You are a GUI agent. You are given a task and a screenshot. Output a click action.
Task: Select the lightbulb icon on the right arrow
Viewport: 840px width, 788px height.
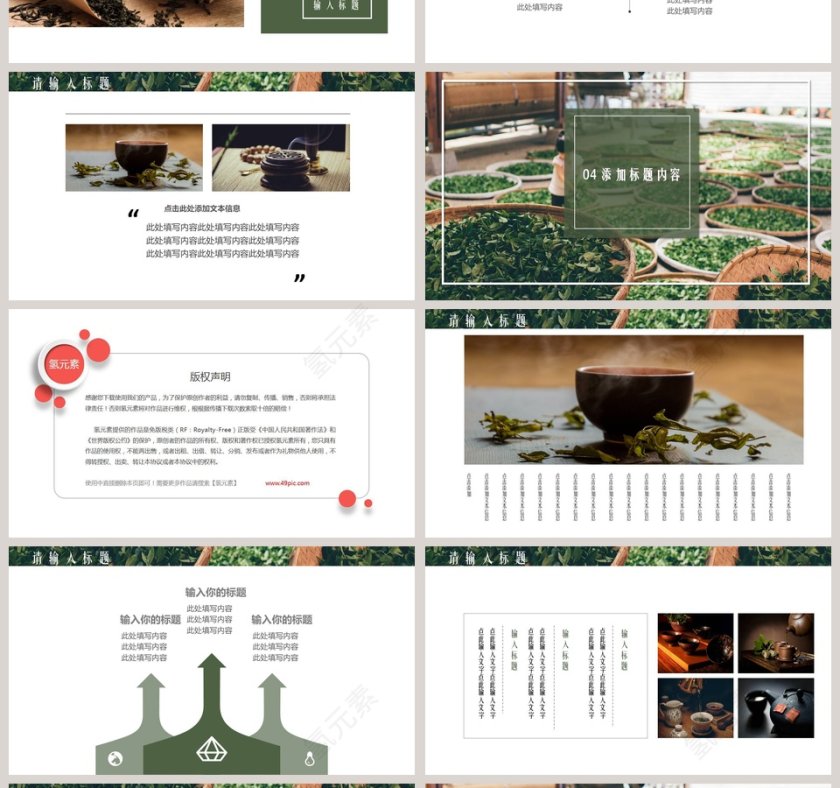click(x=309, y=757)
